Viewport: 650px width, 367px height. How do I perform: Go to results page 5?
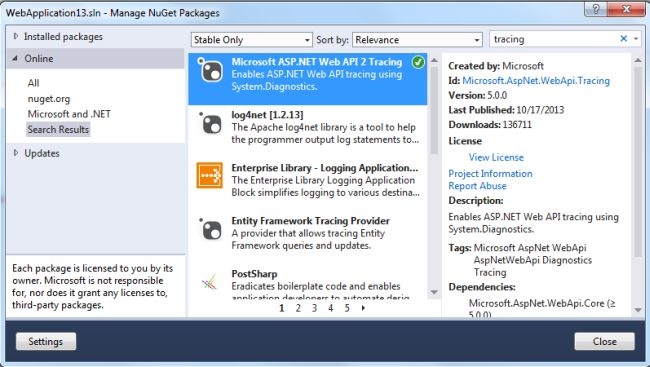(347, 308)
